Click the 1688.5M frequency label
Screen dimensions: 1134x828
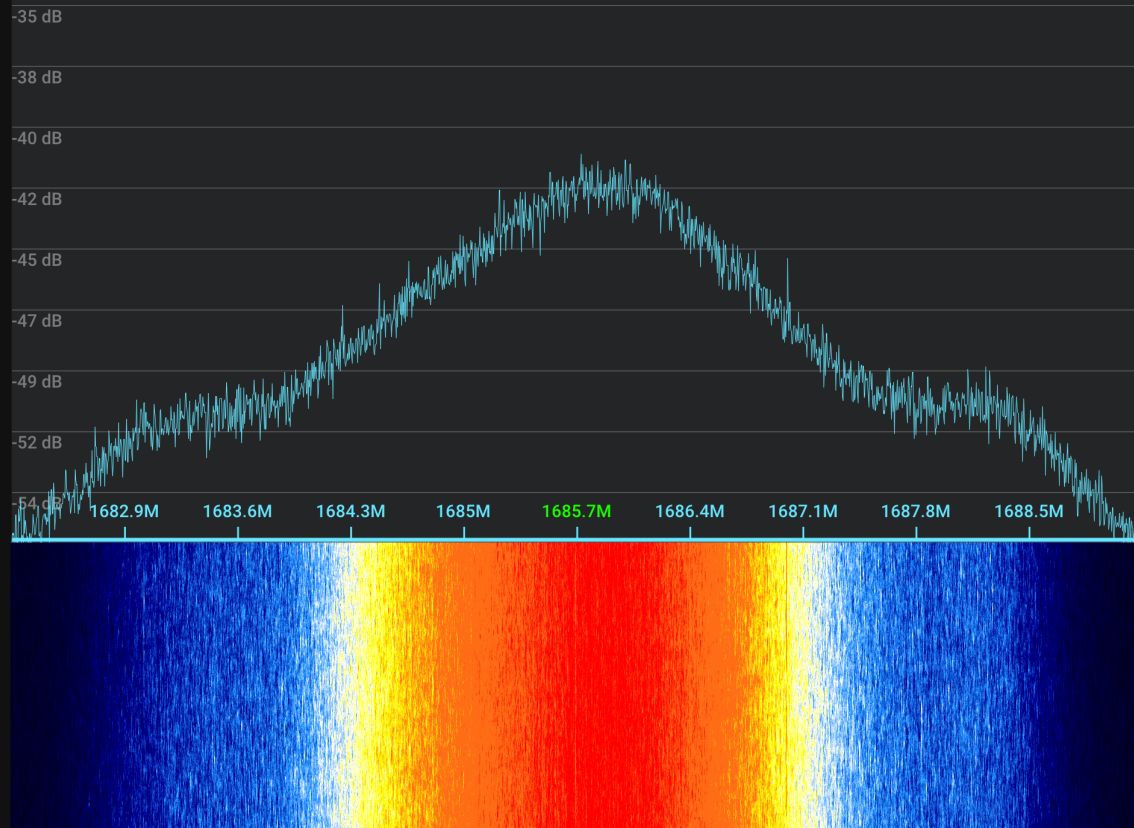tap(1028, 512)
